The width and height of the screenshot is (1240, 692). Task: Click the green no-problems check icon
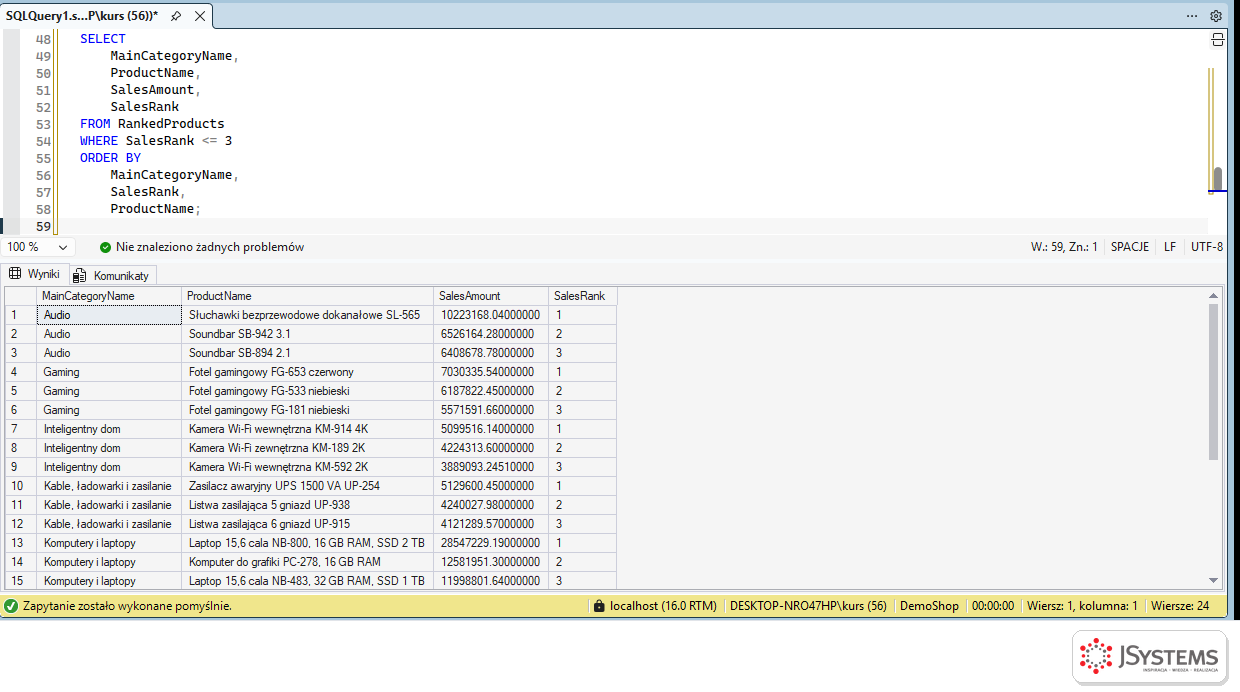click(105, 247)
